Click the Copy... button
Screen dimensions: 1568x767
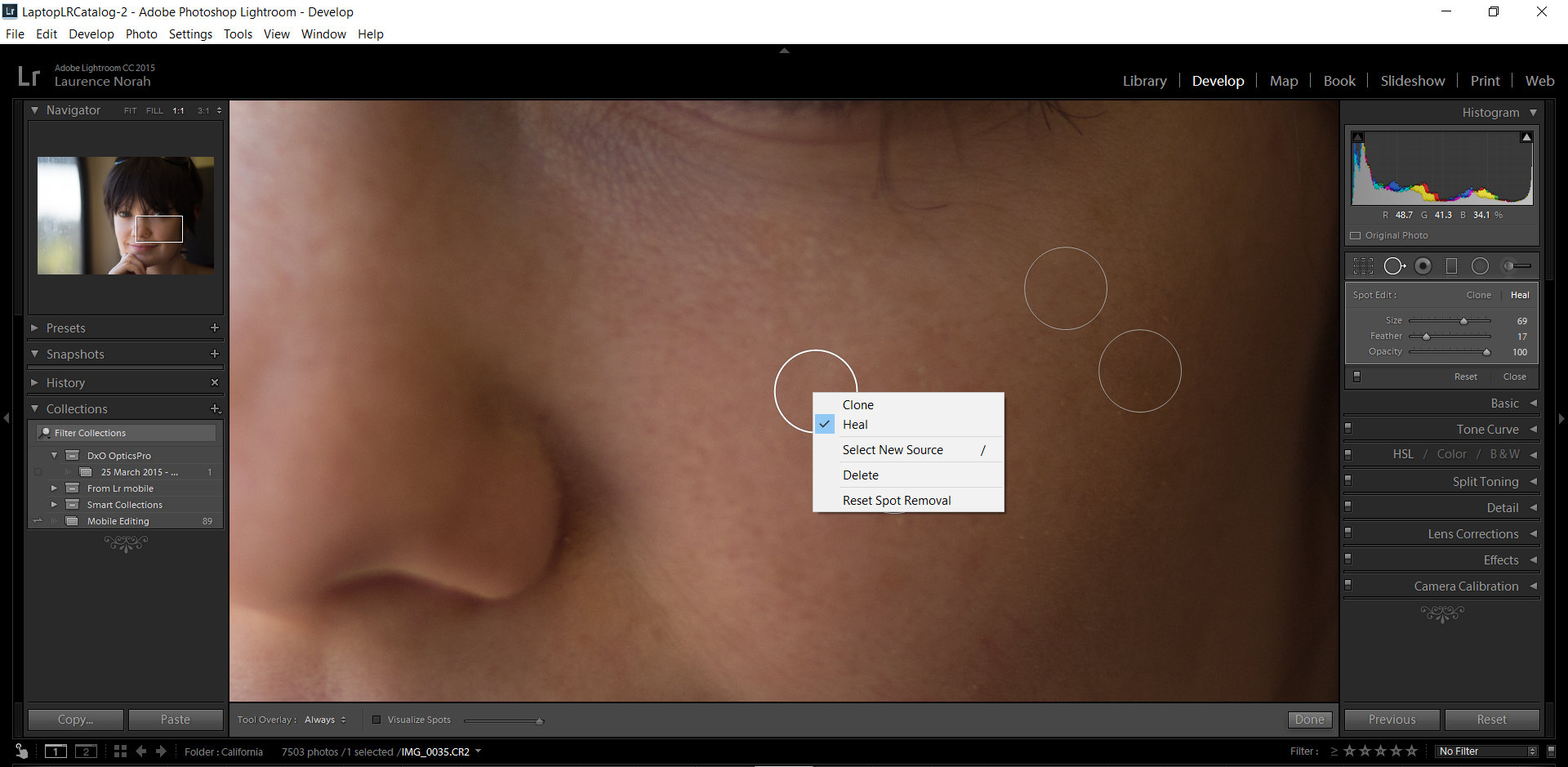click(x=76, y=720)
